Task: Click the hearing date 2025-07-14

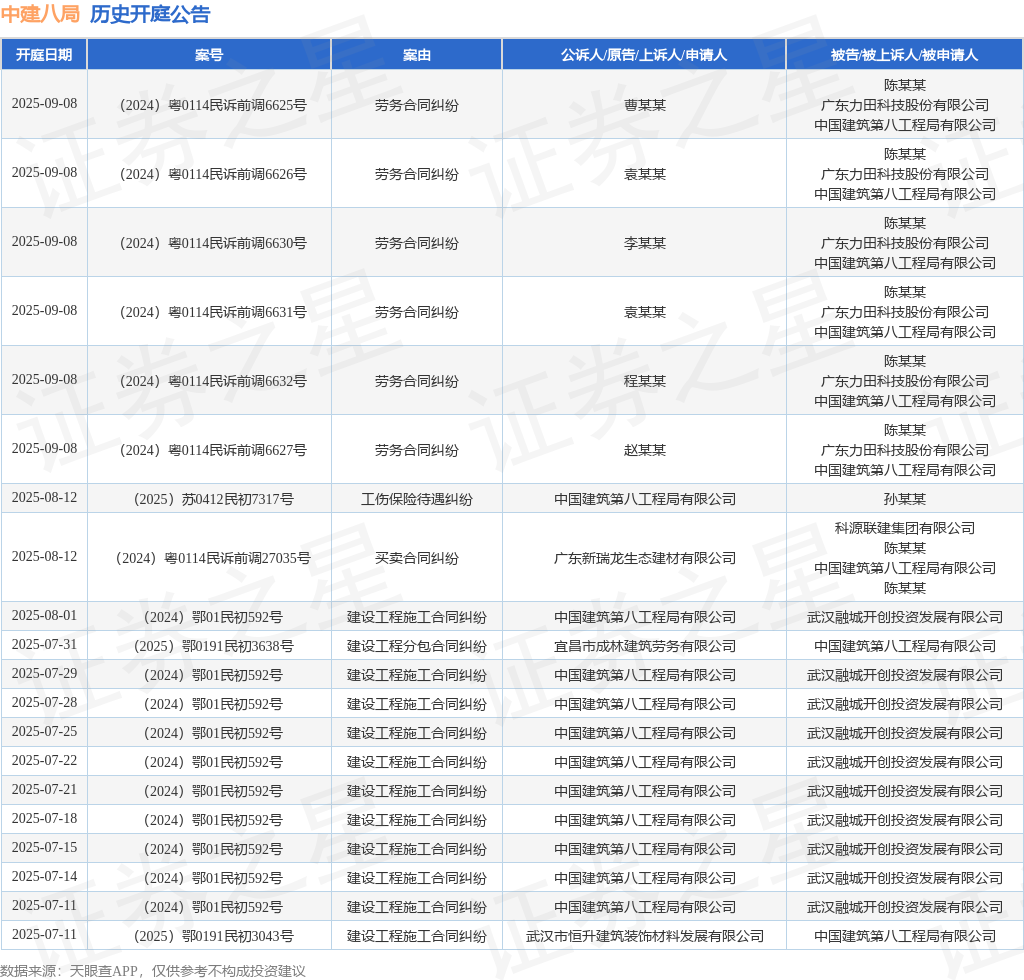Action: click(x=44, y=877)
